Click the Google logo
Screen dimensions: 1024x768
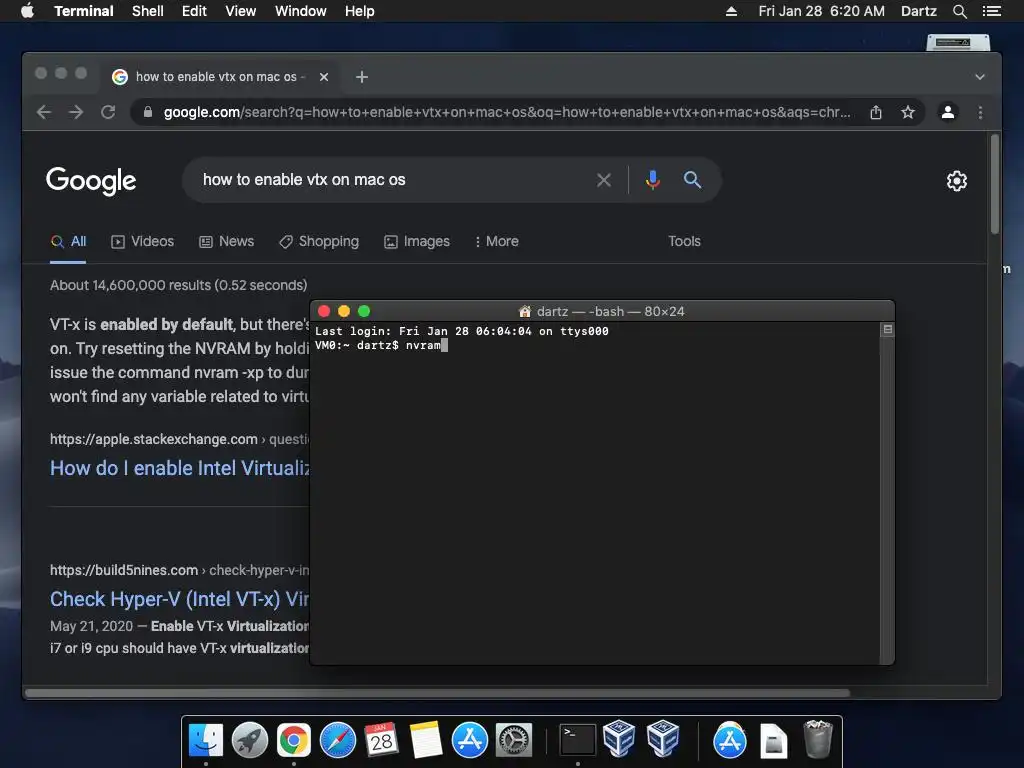[x=91, y=181]
